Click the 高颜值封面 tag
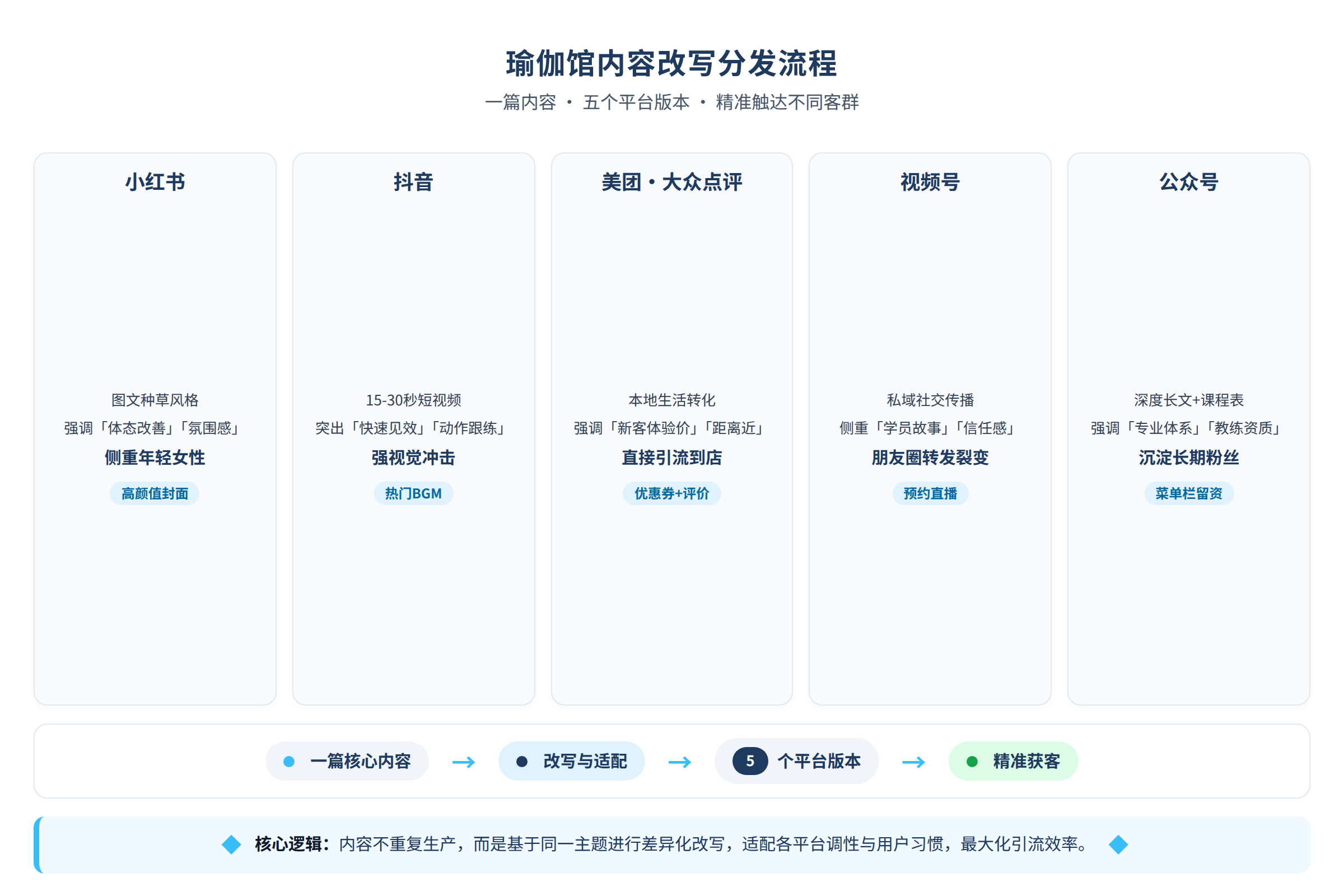The image size is (1344, 896). click(155, 493)
